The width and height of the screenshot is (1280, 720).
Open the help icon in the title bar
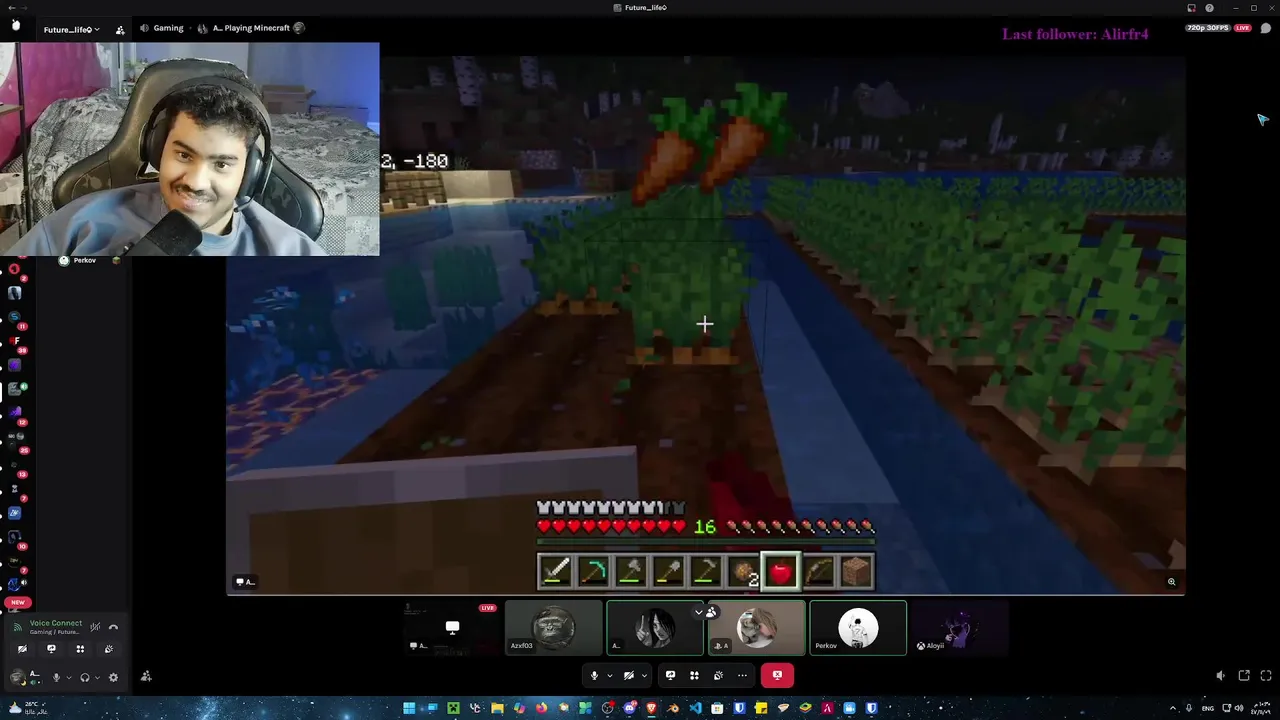(x=1209, y=8)
